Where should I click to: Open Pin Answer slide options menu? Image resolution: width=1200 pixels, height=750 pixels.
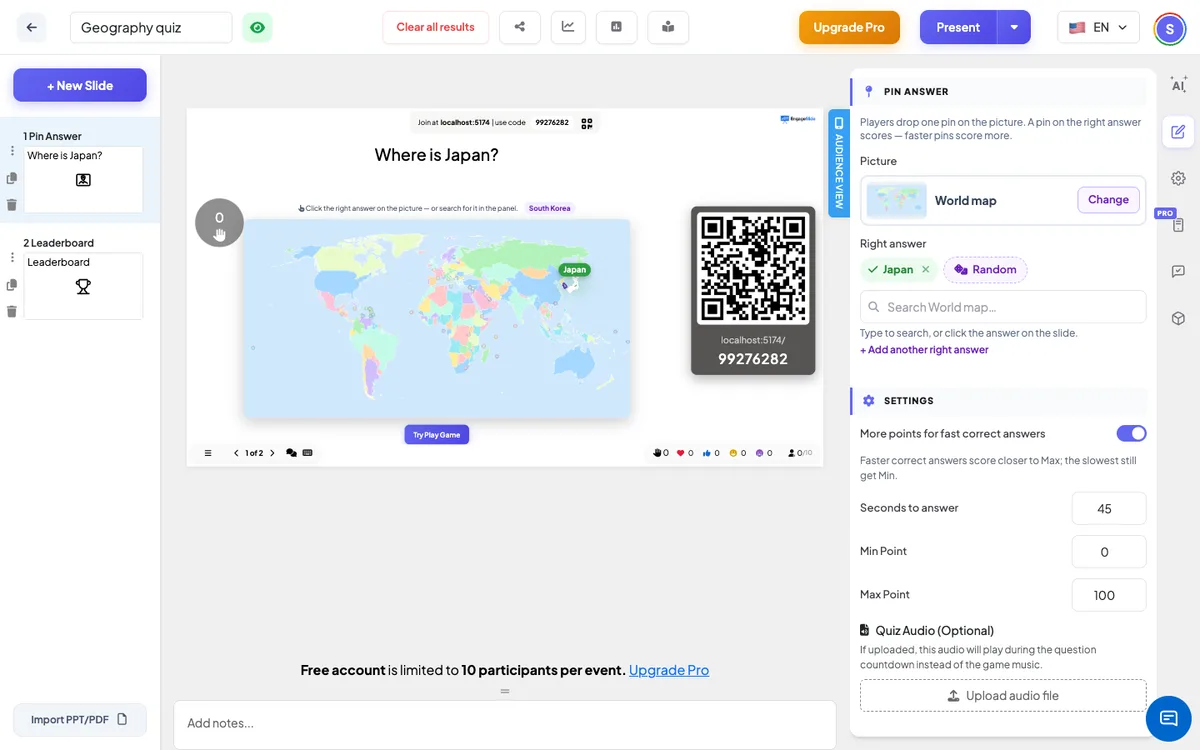12,151
